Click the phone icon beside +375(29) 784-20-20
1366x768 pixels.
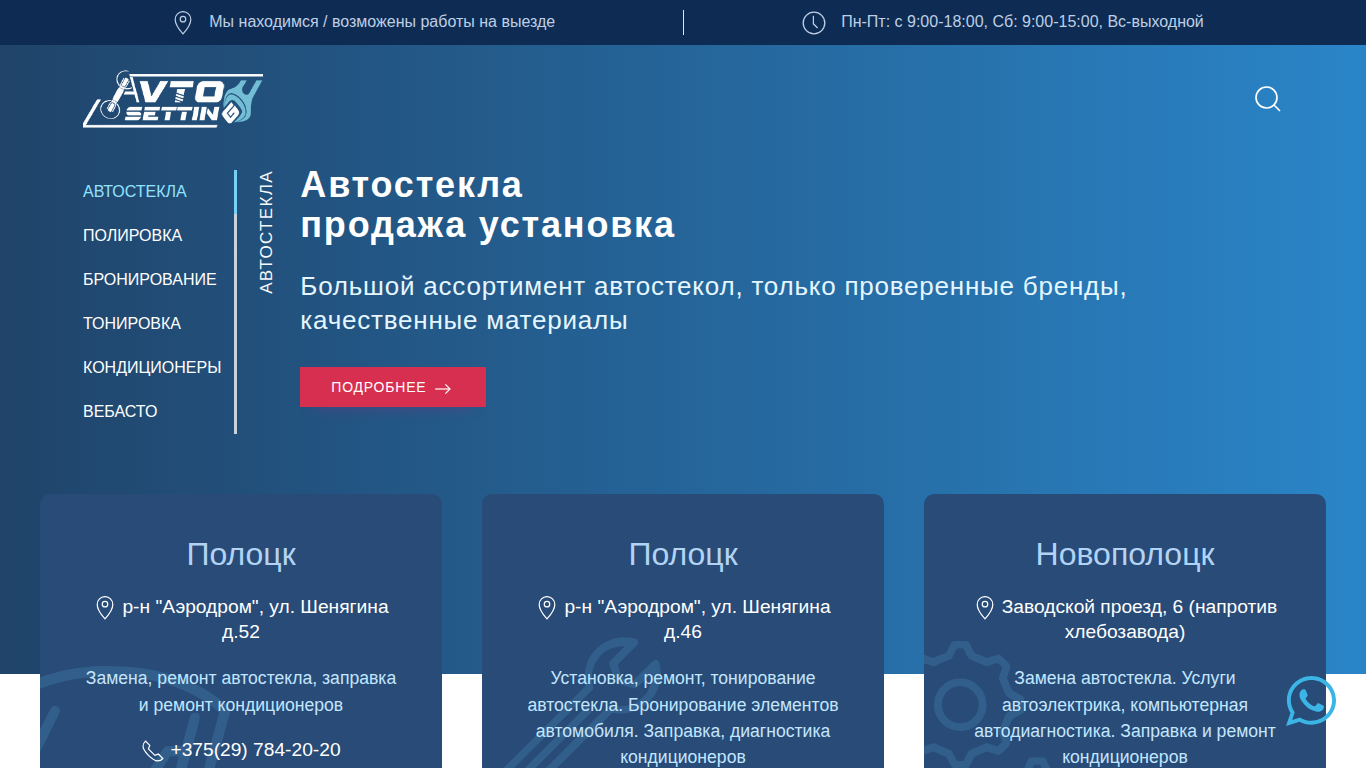click(153, 750)
